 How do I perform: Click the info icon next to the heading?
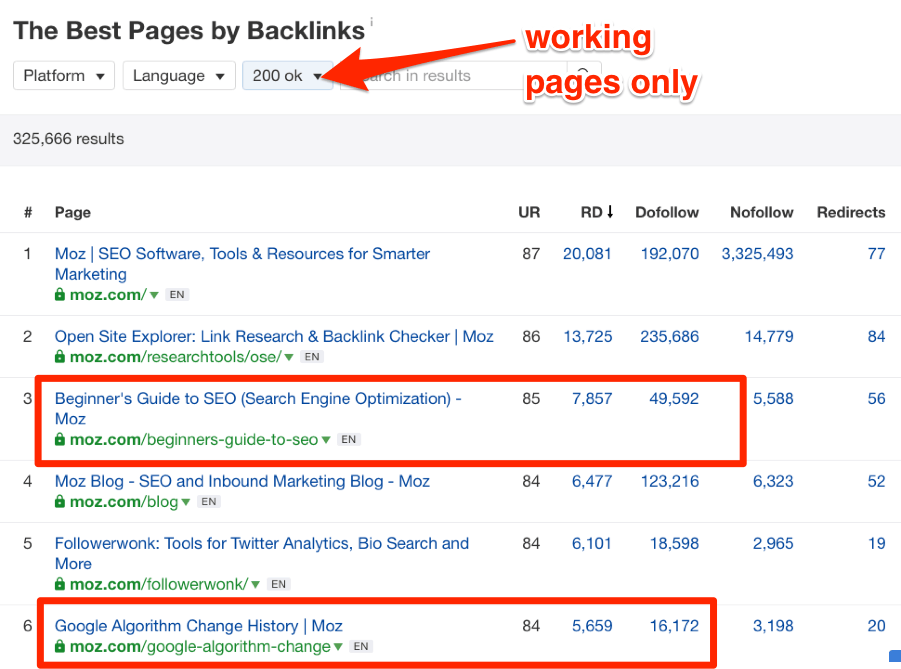[x=371, y=22]
